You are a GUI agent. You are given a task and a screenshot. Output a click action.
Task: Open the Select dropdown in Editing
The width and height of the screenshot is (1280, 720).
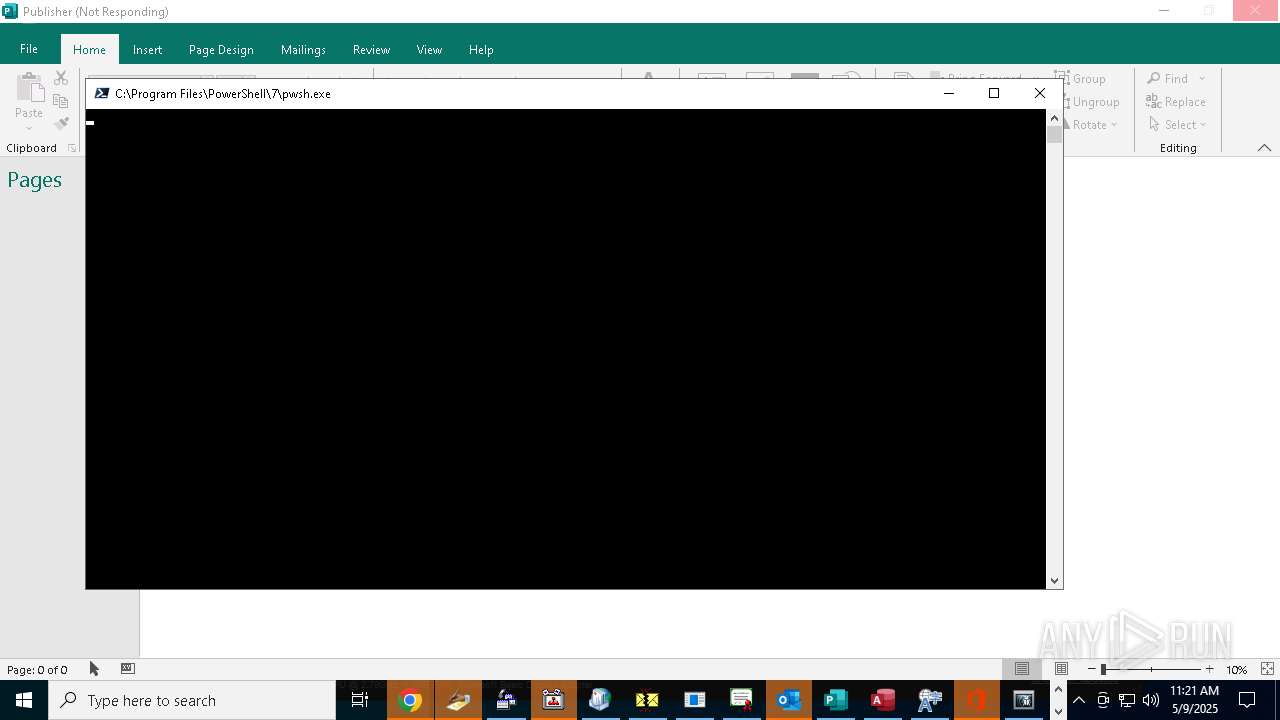tap(1177, 125)
